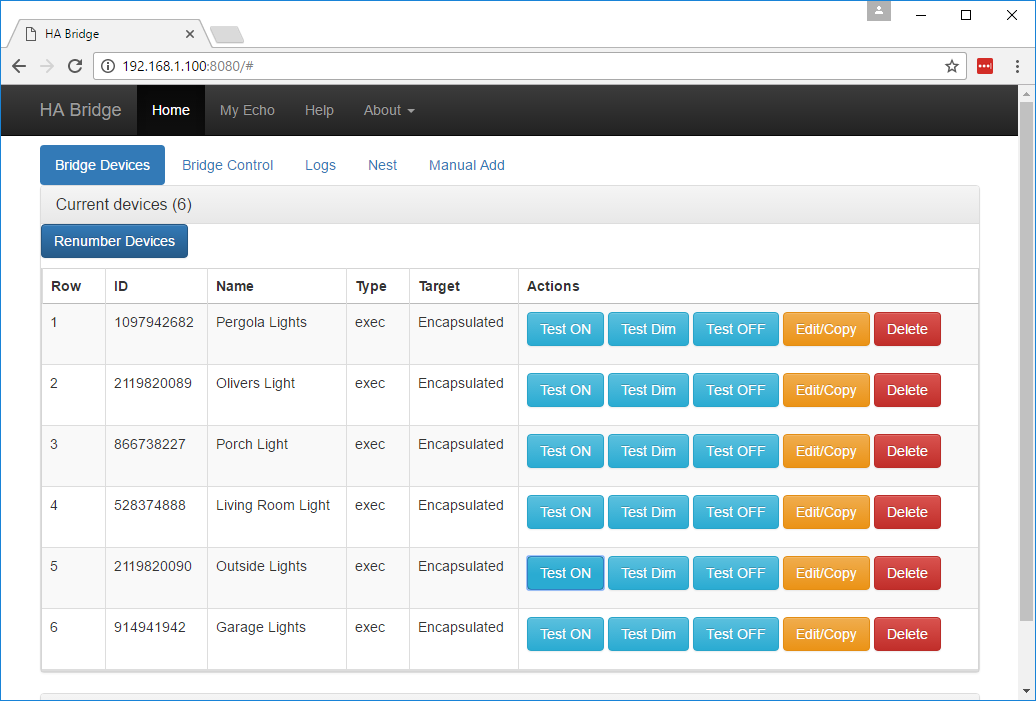Viewport: 1036px width, 701px height.
Task: Test Dim for Living Room Light
Action: [x=648, y=512]
